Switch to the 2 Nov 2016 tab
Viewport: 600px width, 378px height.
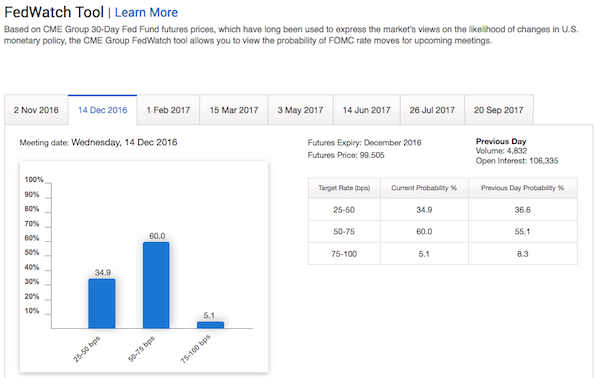[36, 110]
